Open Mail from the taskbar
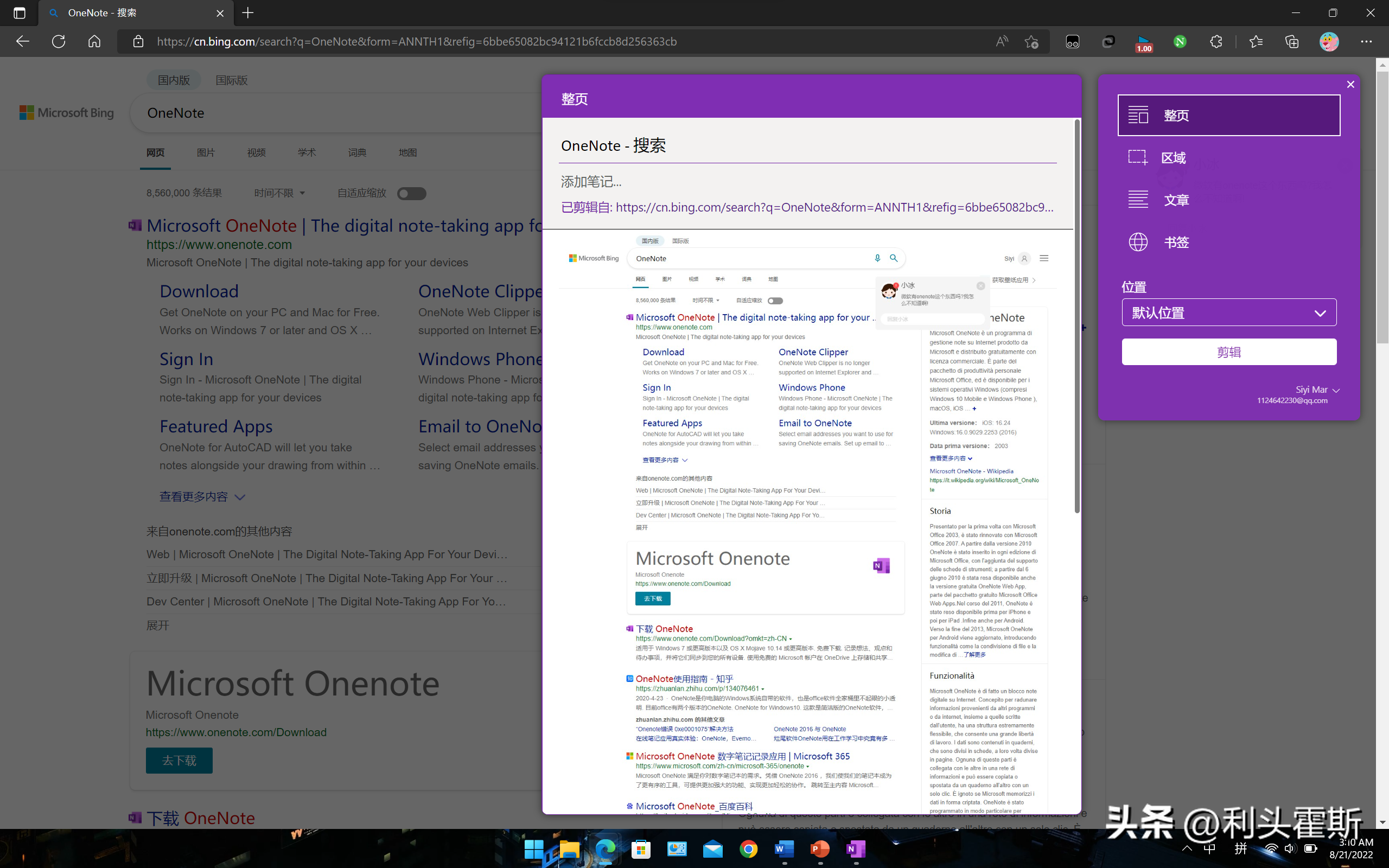This screenshot has height=868, width=1389. pyautogui.click(x=713, y=849)
